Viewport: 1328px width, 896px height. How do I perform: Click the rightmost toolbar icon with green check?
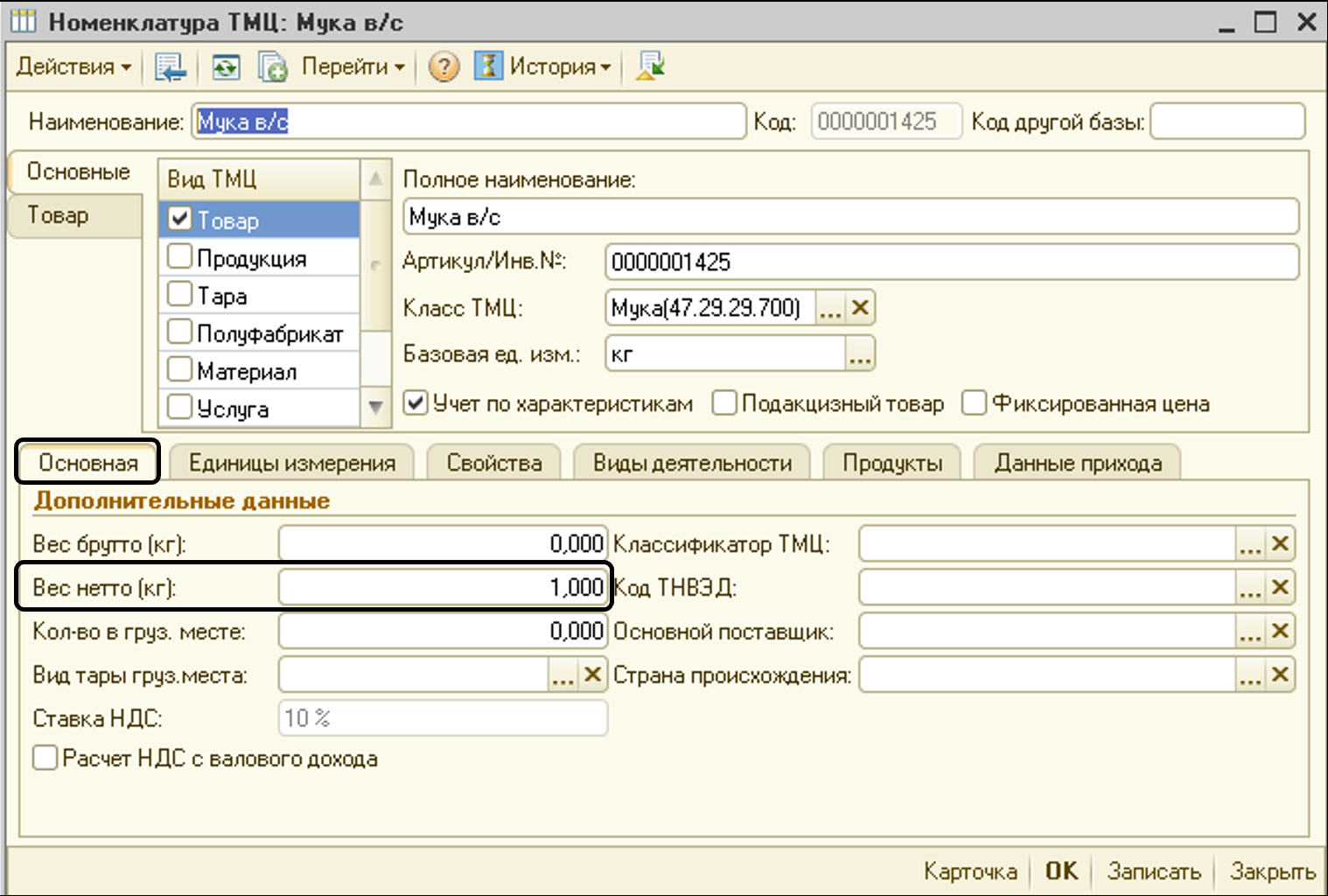650,66
